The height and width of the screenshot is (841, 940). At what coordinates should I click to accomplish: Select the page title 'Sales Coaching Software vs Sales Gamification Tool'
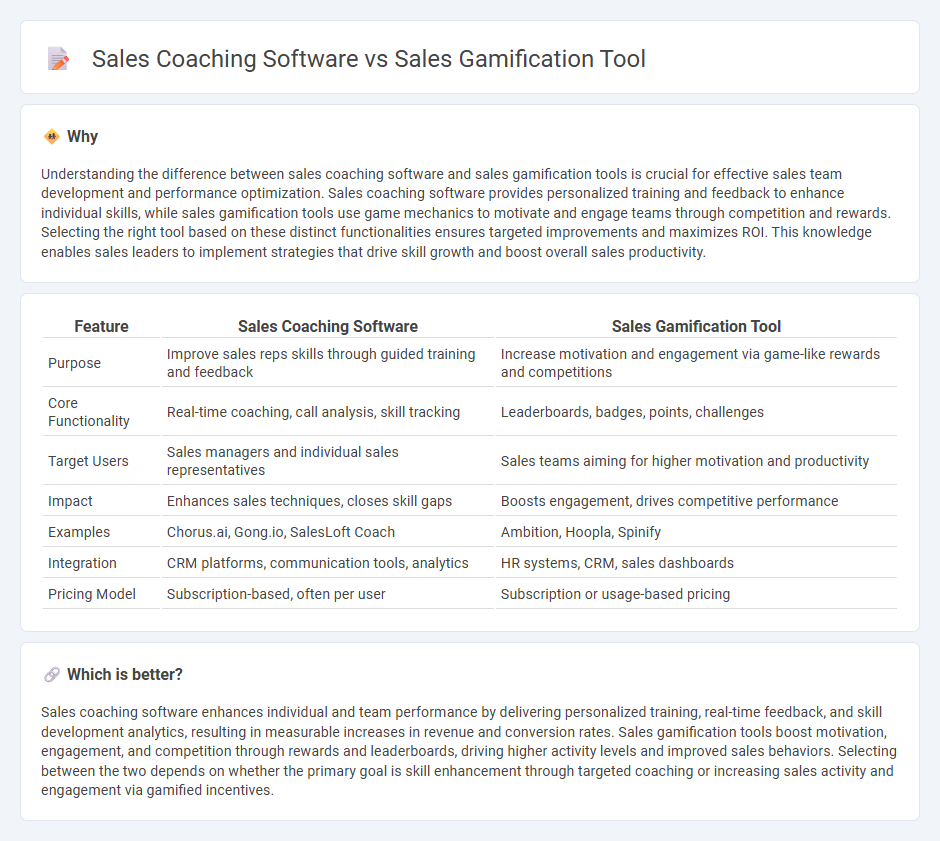click(x=368, y=59)
